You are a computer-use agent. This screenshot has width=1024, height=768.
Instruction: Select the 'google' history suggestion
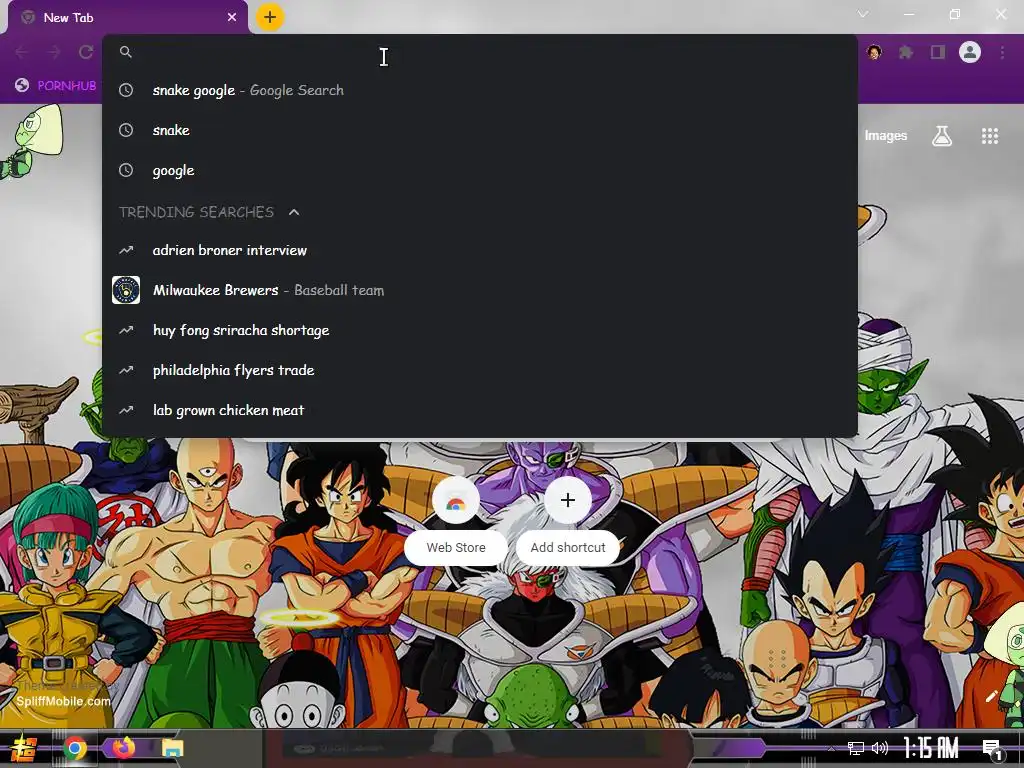[x=480, y=170]
